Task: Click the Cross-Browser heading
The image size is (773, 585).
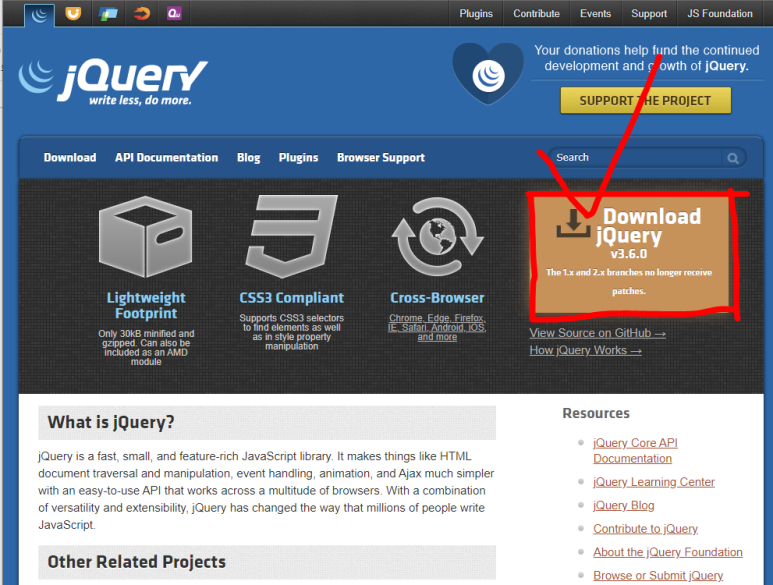Action: tap(437, 298)
